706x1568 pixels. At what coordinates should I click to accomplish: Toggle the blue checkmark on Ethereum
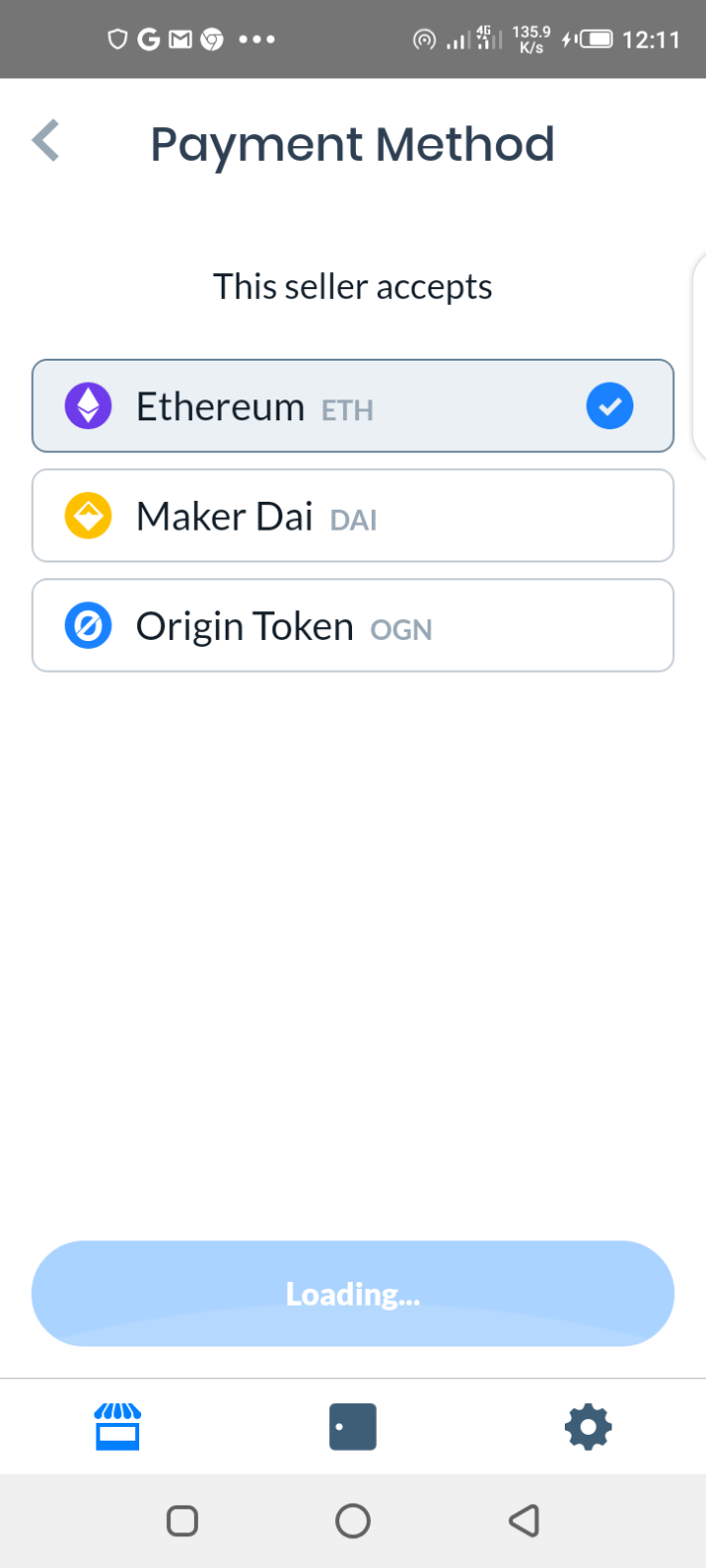click(x=610, y=406)
